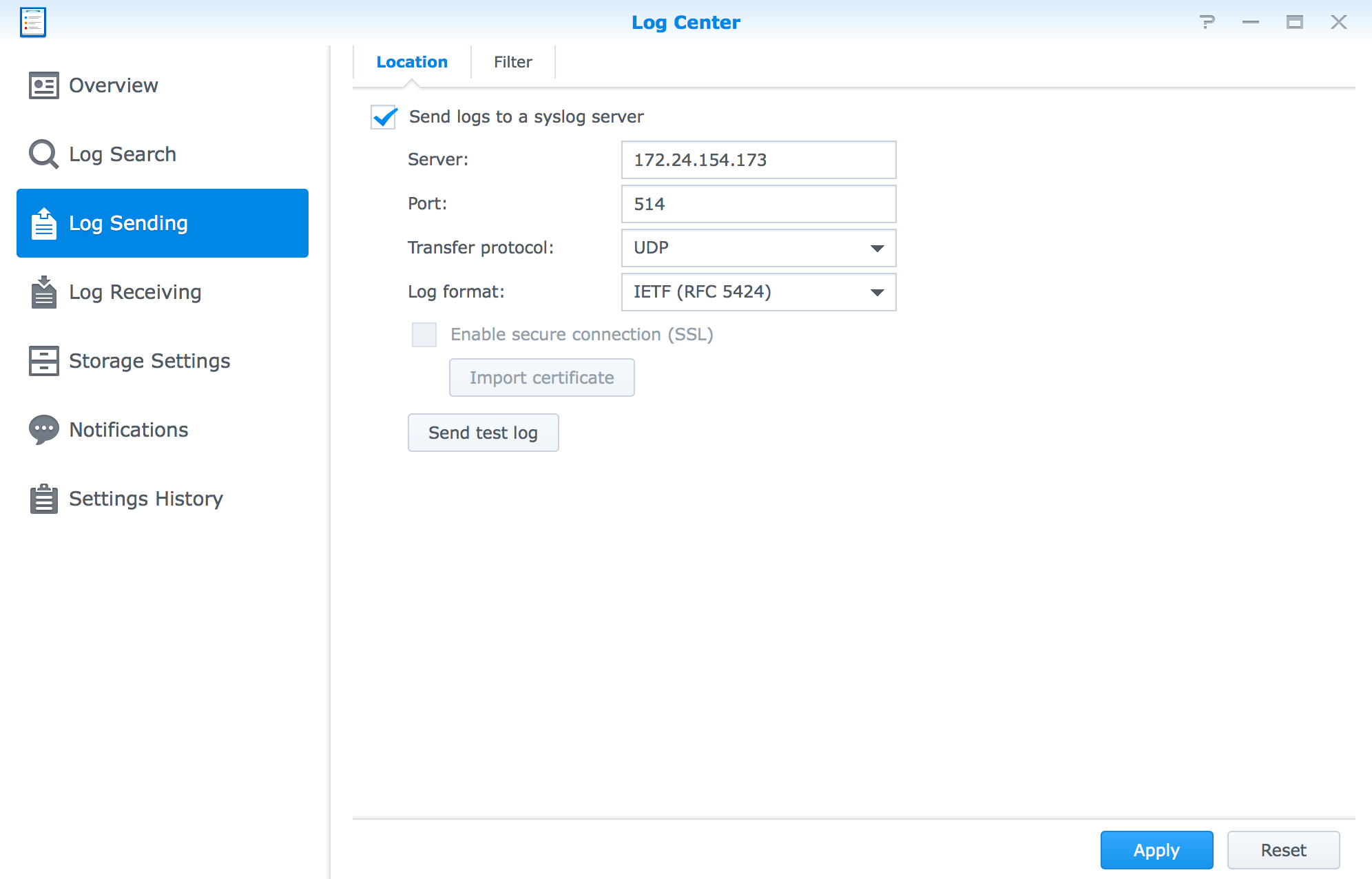Viewport: 1372px width, 879px height.
Task: Click the Overview sidebar icon
Action: click(43, 85)
